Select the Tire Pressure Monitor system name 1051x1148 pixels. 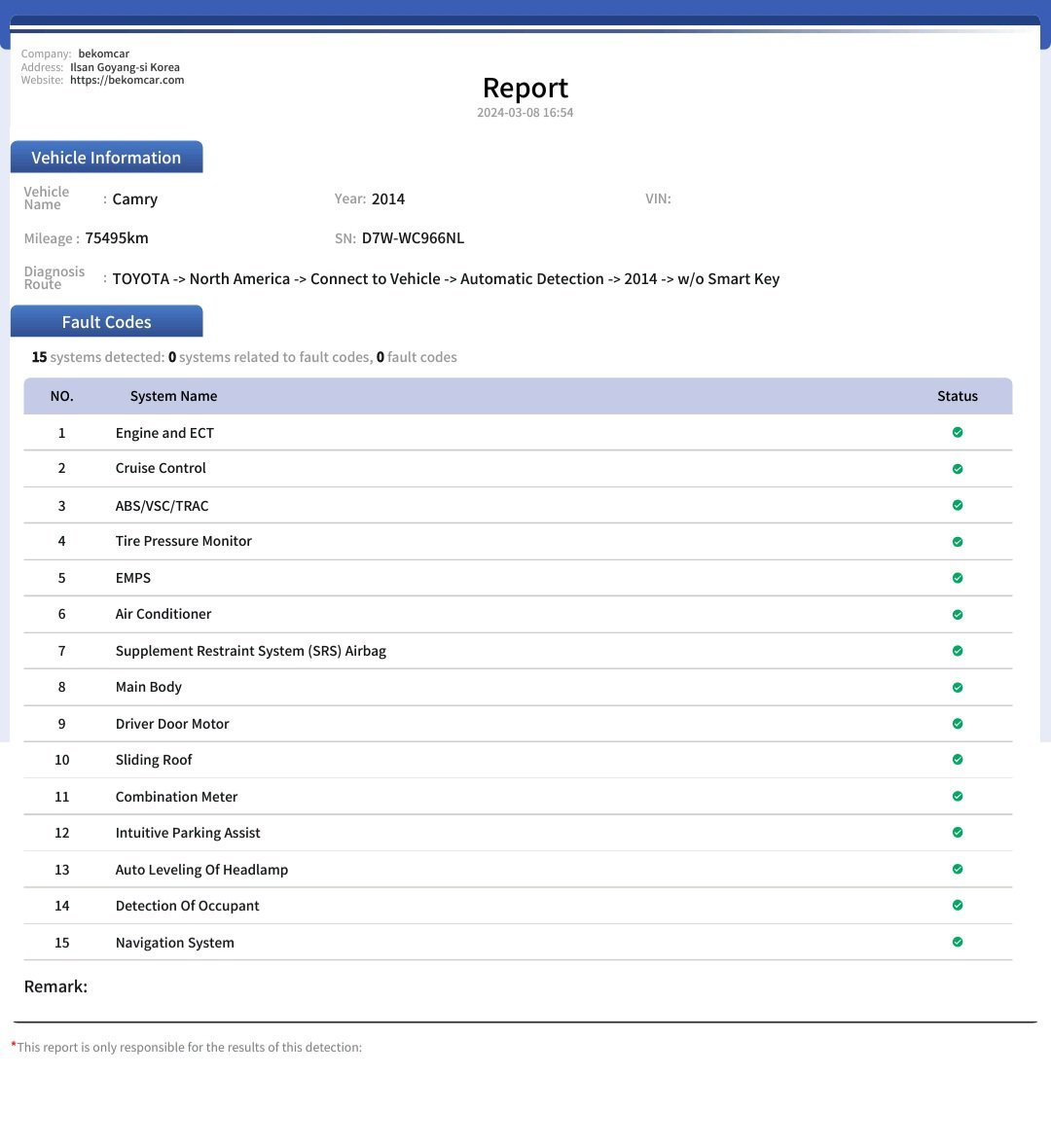[183, 541]
